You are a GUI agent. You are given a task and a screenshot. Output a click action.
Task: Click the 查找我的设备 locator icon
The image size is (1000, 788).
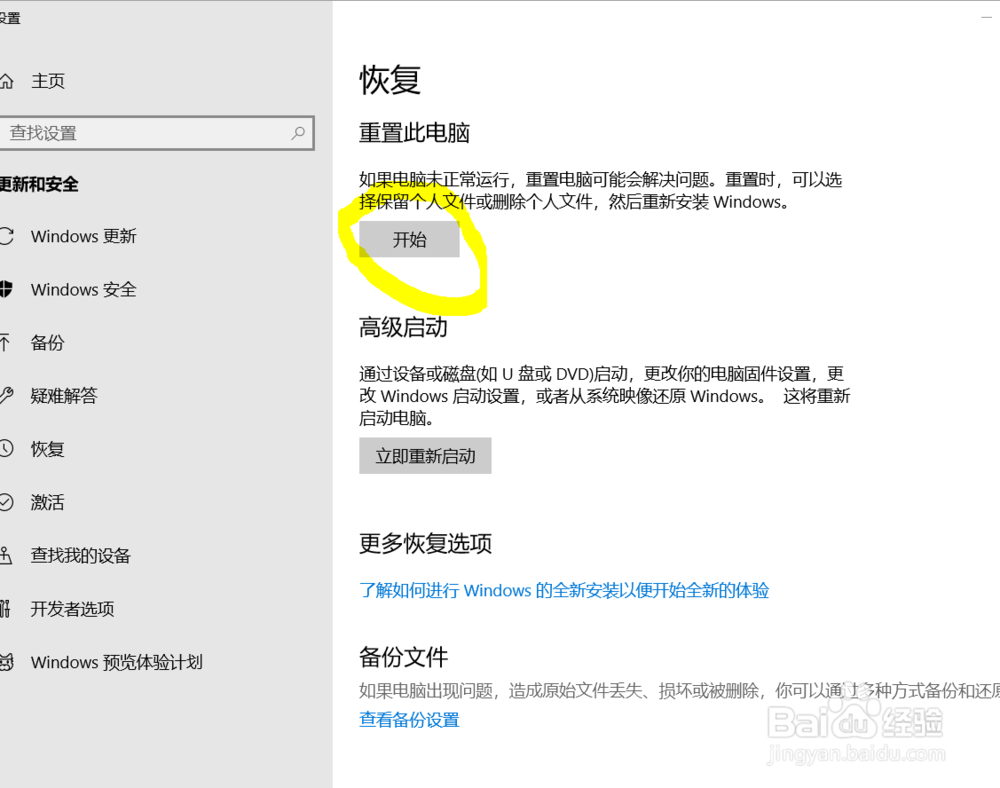click(x=6, y=555)
